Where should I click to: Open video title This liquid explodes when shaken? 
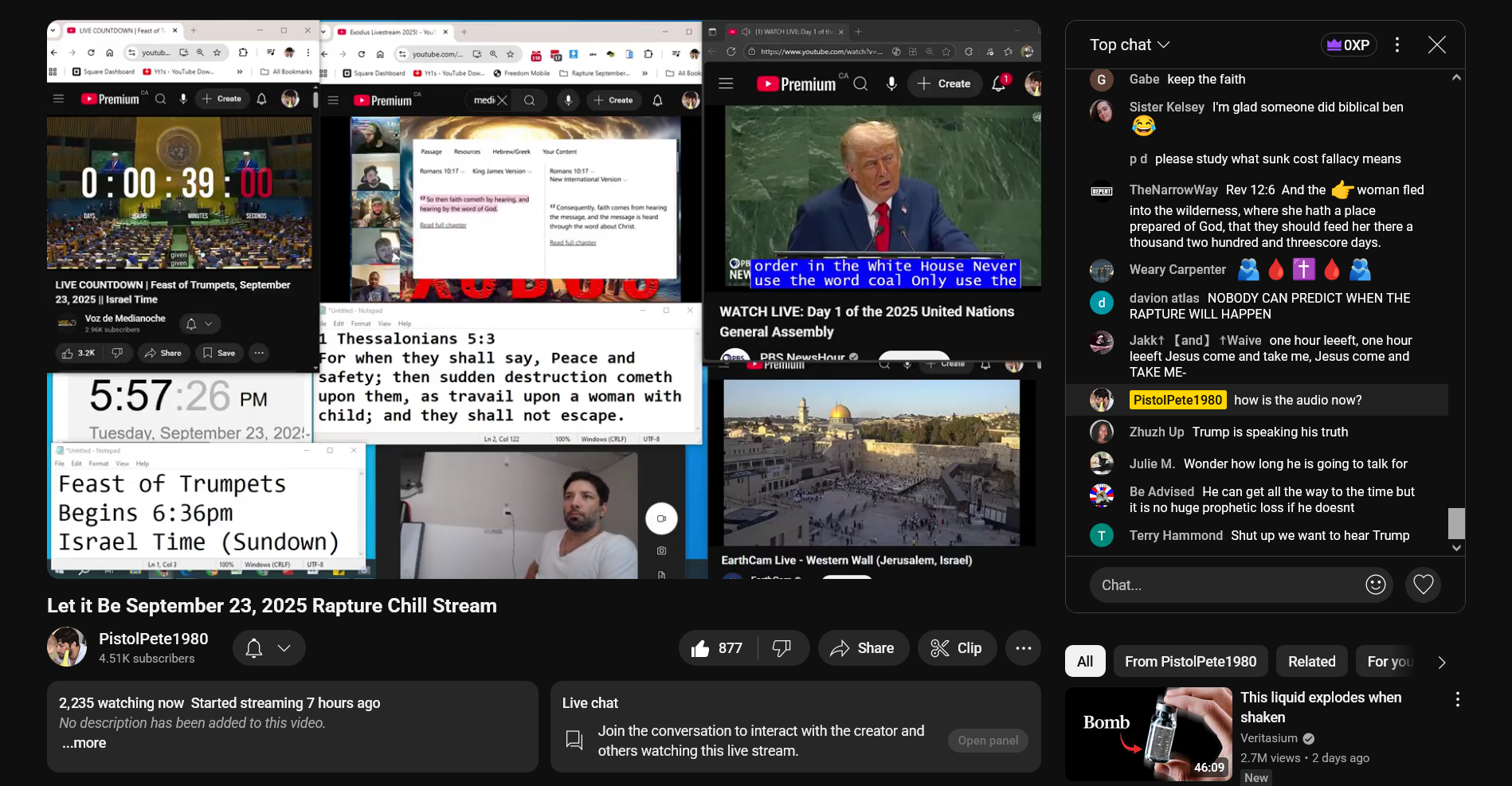(x=1320, y=707)
